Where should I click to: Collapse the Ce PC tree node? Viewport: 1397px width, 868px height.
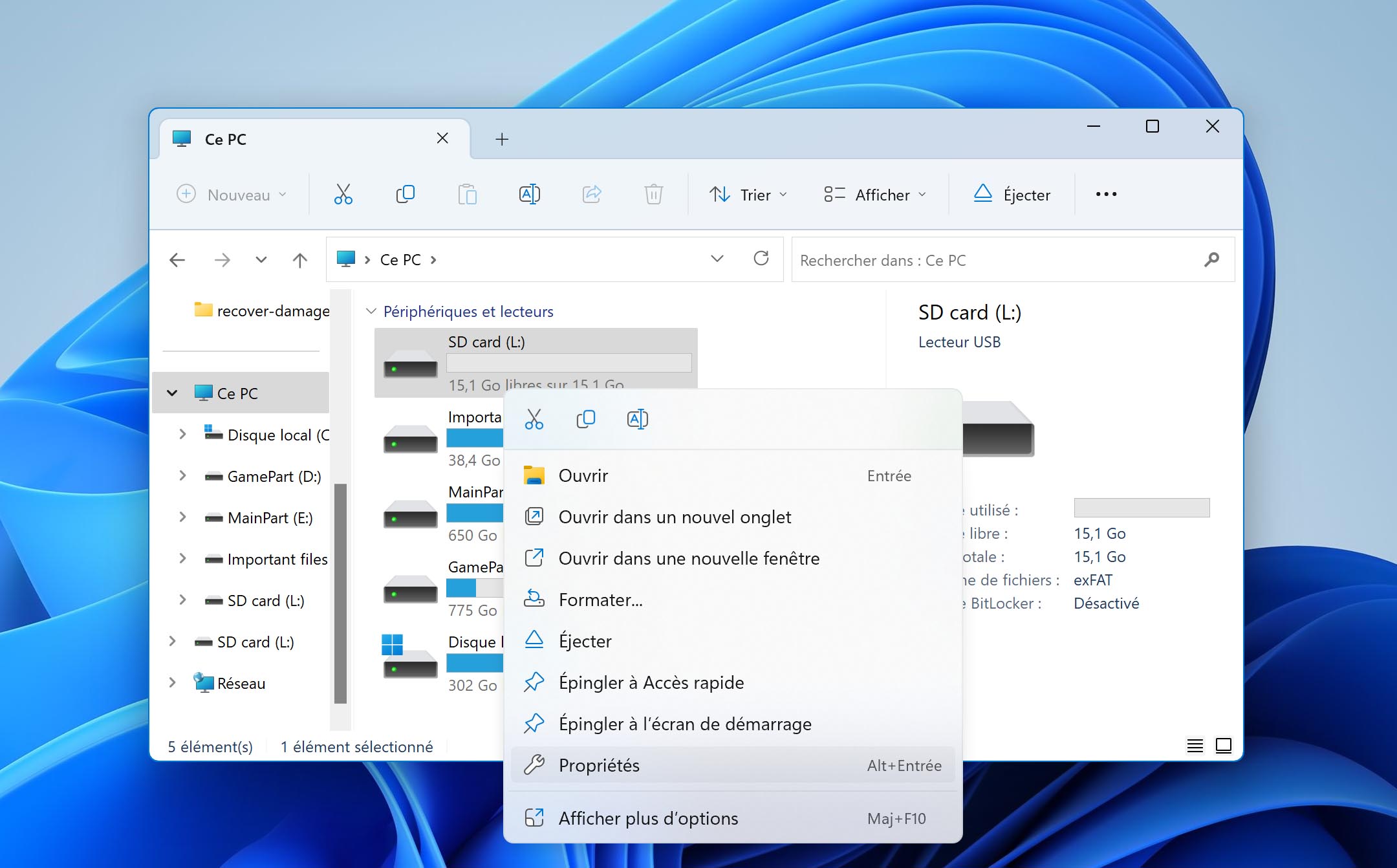pos(172,393)
